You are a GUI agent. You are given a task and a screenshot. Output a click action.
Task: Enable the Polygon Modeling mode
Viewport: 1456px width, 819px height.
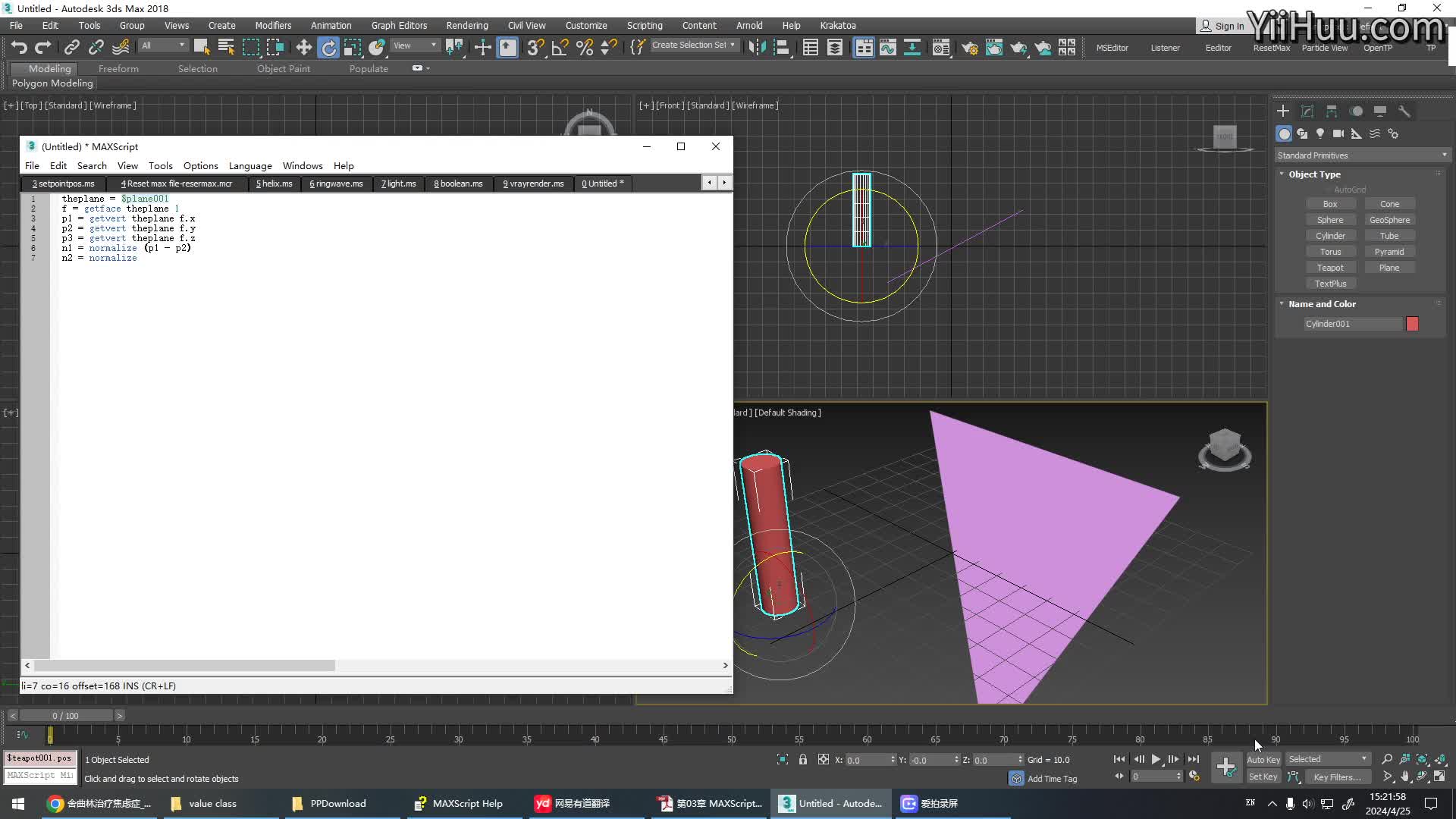53,83
